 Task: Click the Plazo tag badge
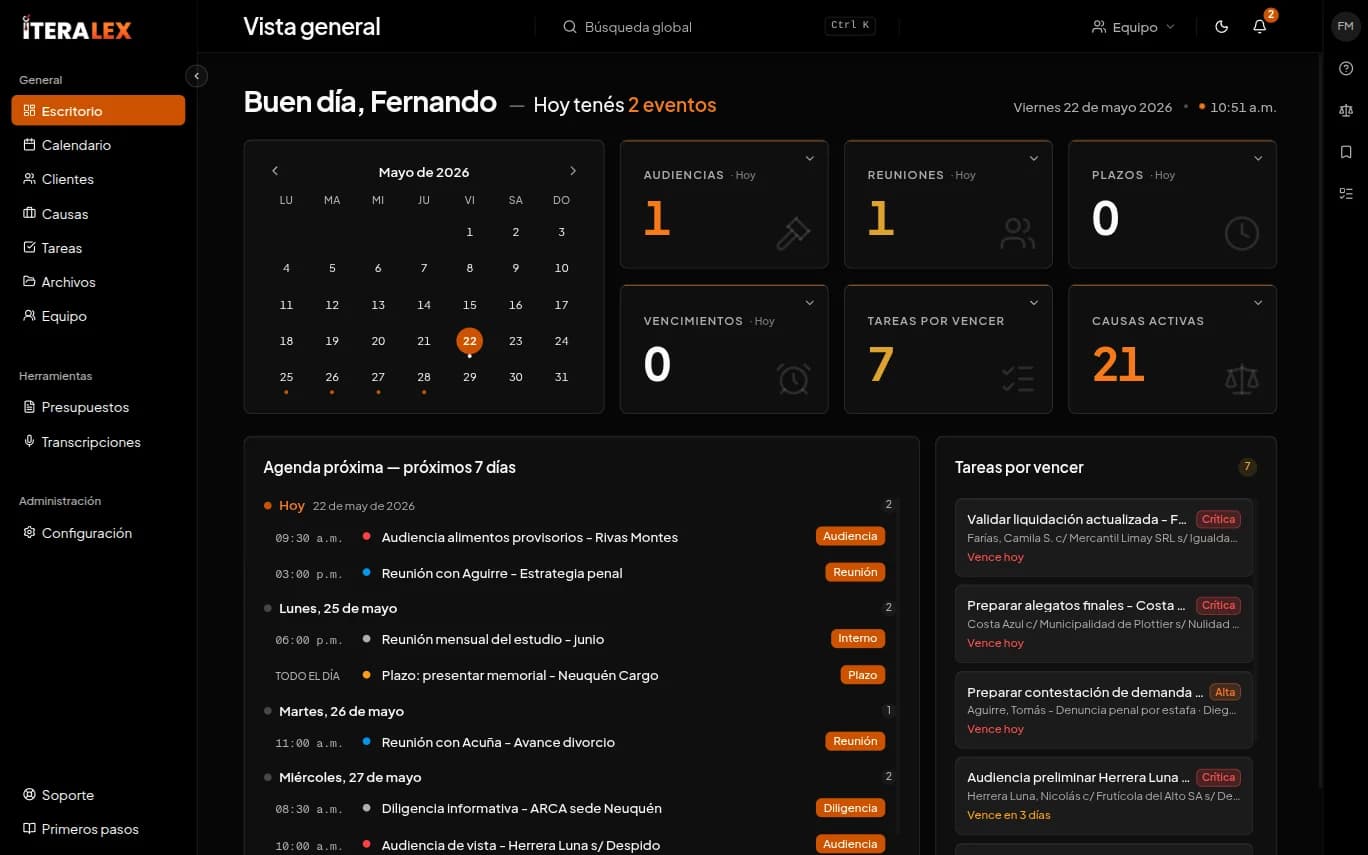click(862, 675)
